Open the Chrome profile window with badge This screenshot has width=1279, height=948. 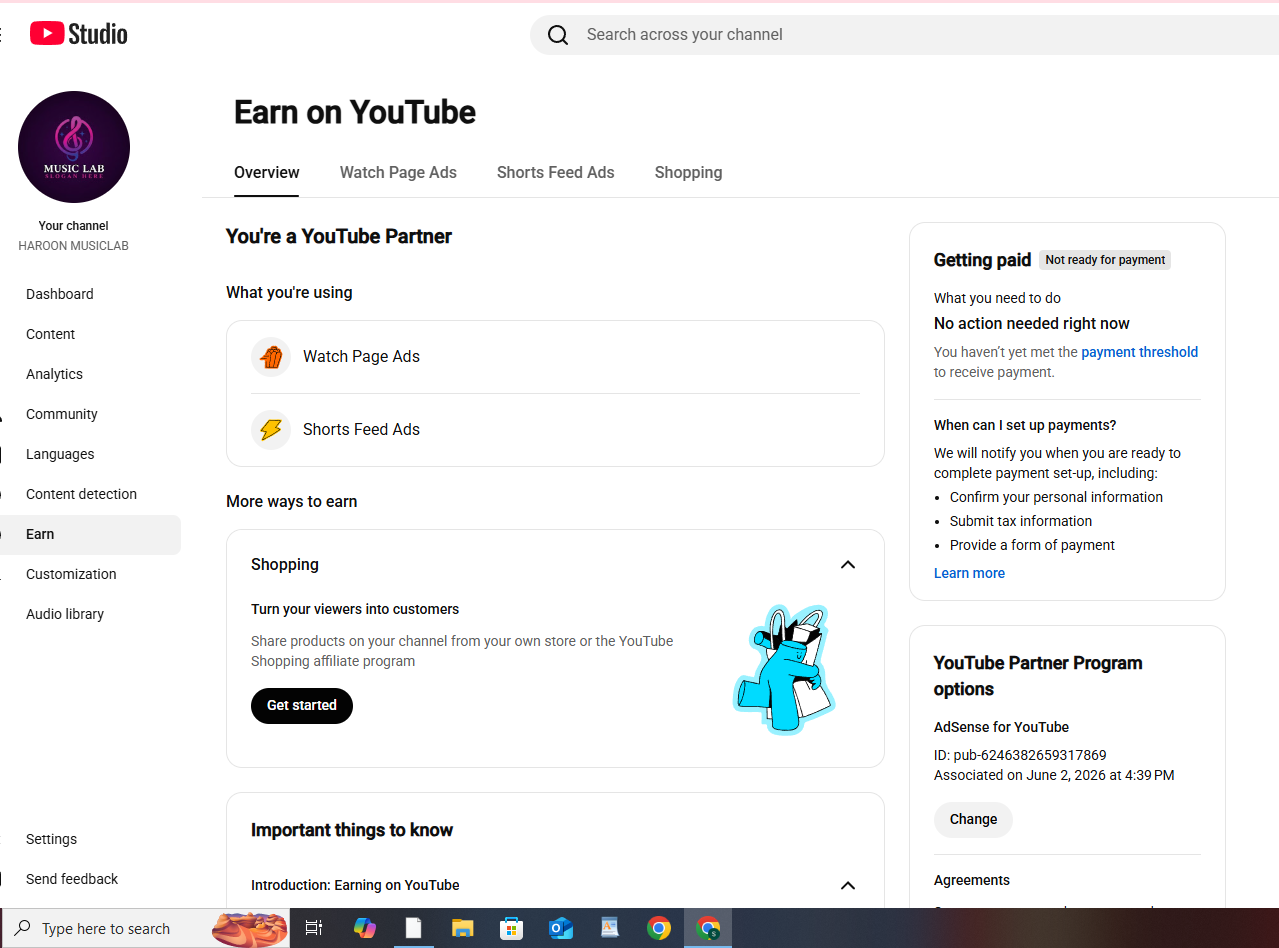pos(708,928)
